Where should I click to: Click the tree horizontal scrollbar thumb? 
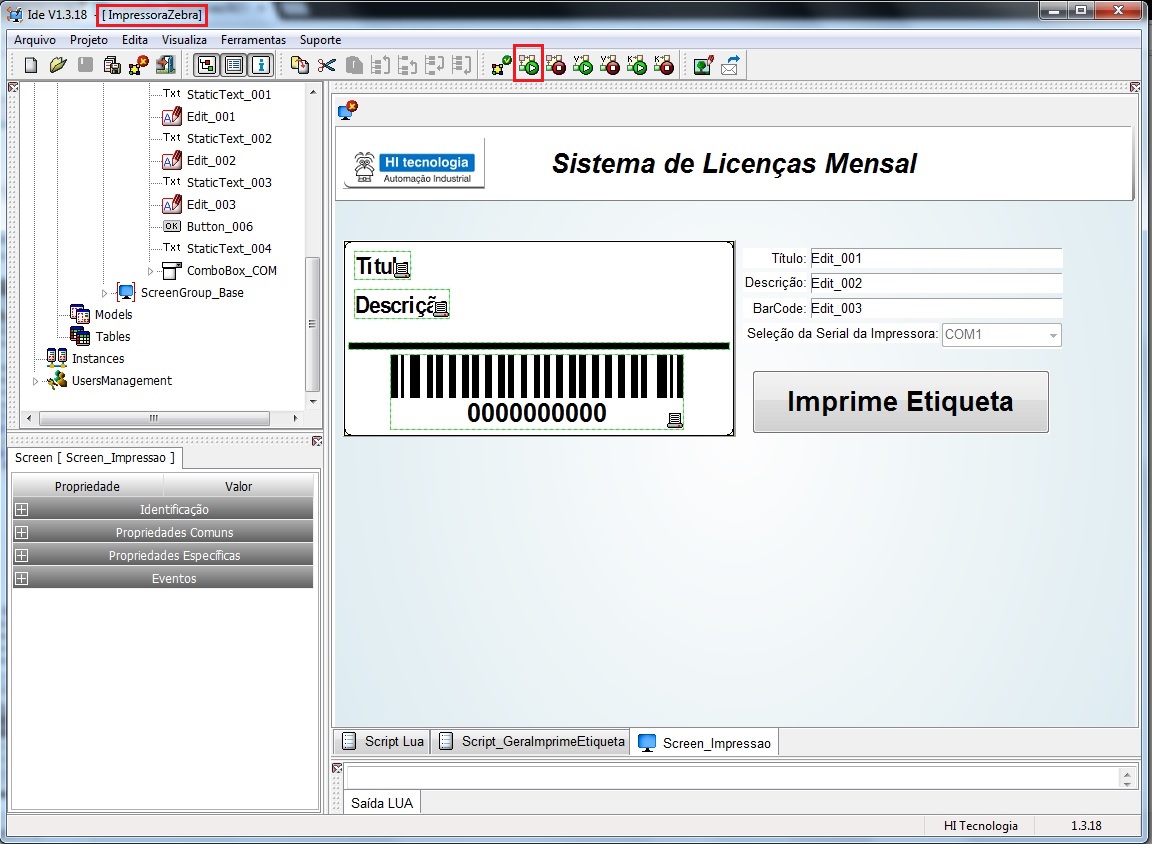tap(154, 418)
